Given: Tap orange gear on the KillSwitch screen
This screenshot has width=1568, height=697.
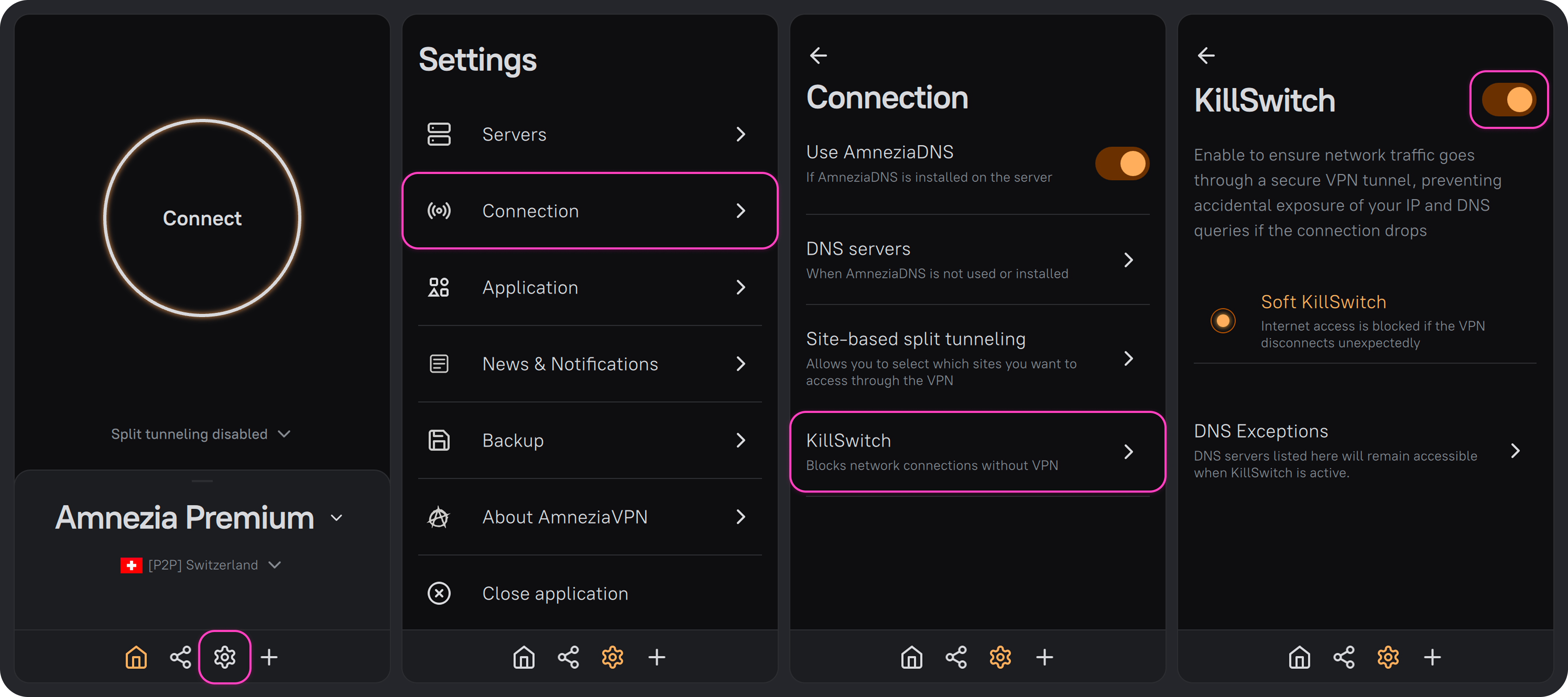Looking at the screenshot, I should tap(1388, 657).
